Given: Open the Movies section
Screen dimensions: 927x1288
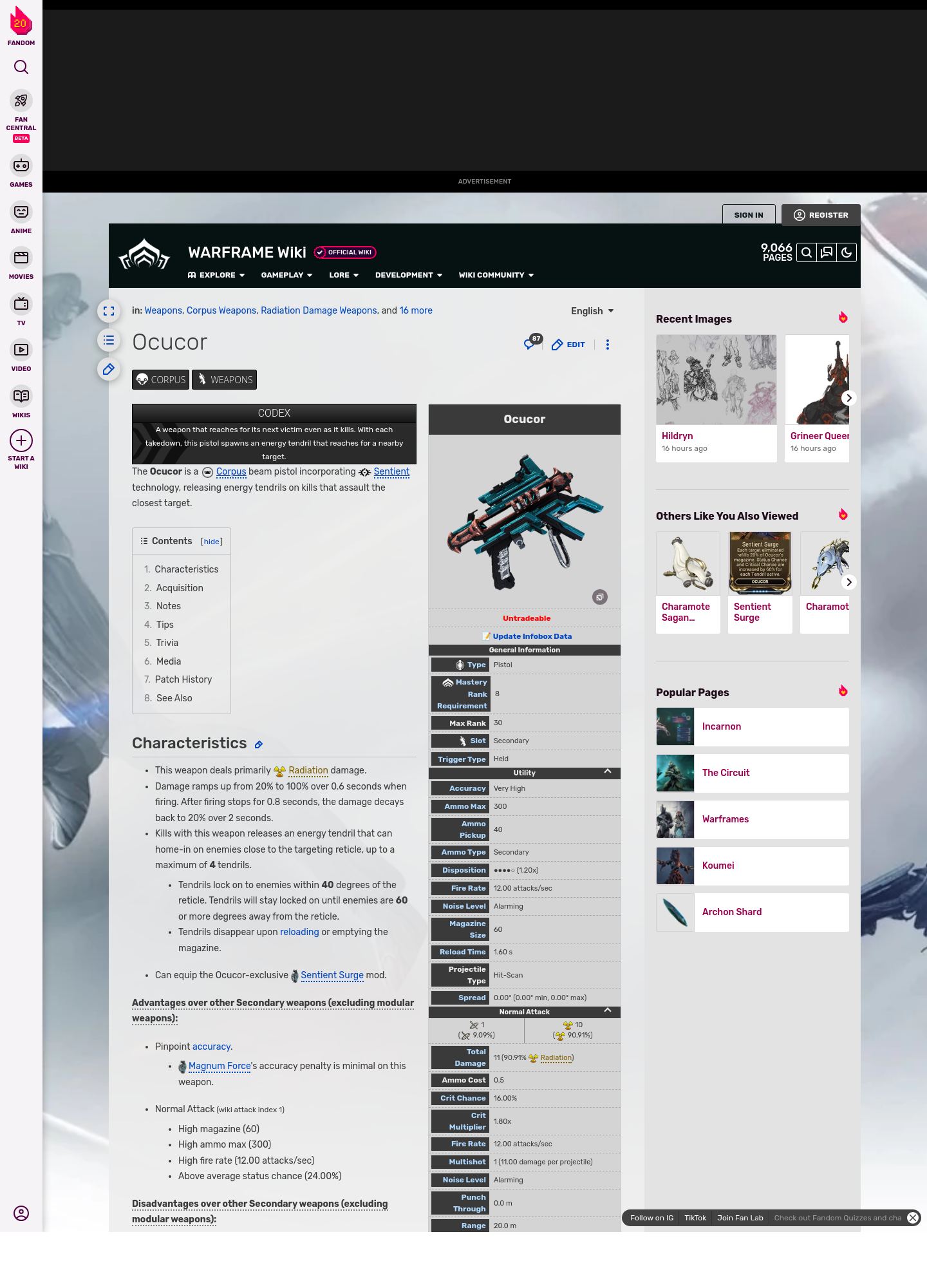Looking at the screenshot, I should pyautogui.click(x=21, y=264).
